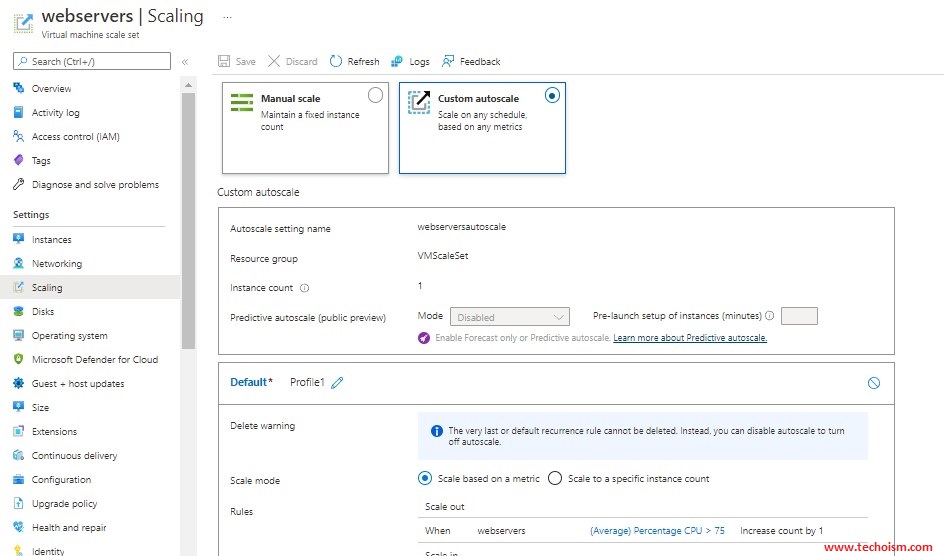This screenshot has height=556, width=944.
Task: Click the Refresh button label
Action: point(364,61)
